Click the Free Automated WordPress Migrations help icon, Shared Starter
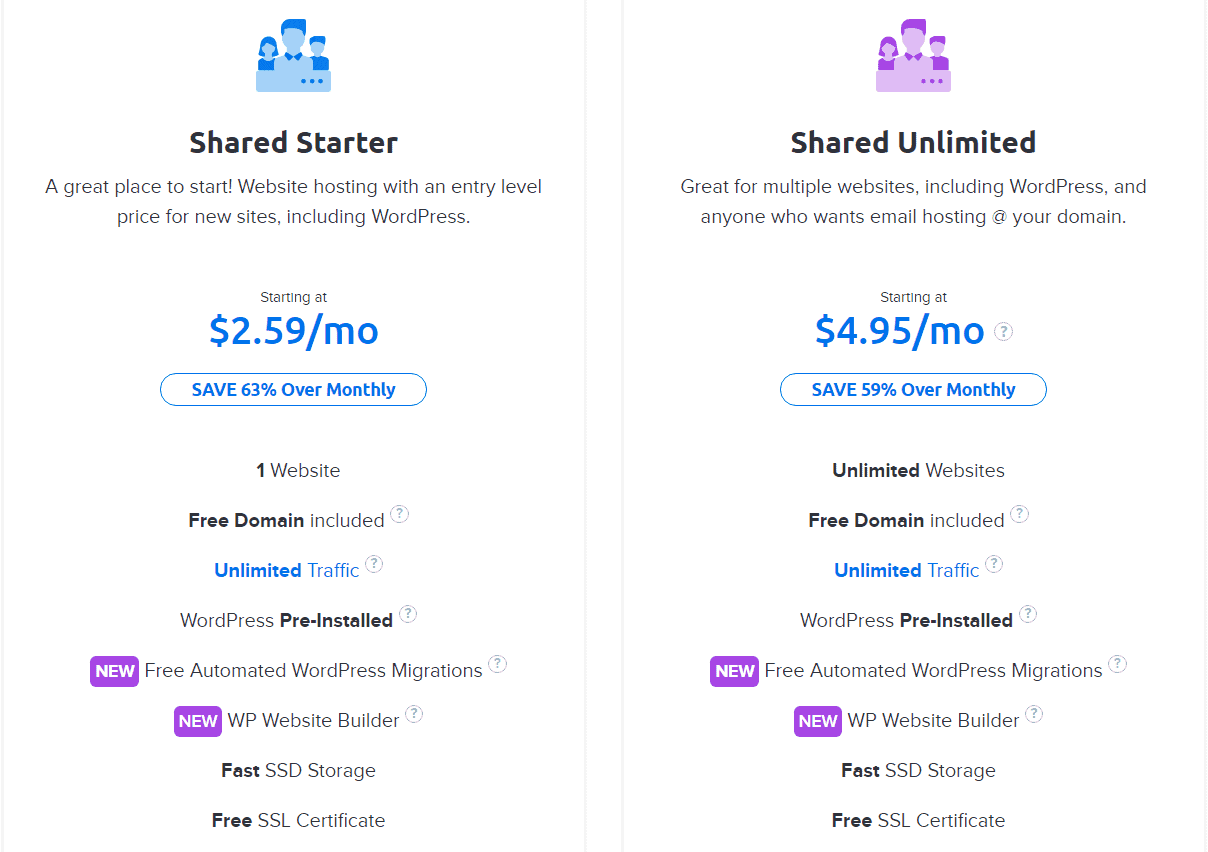 tap(498, 663)
